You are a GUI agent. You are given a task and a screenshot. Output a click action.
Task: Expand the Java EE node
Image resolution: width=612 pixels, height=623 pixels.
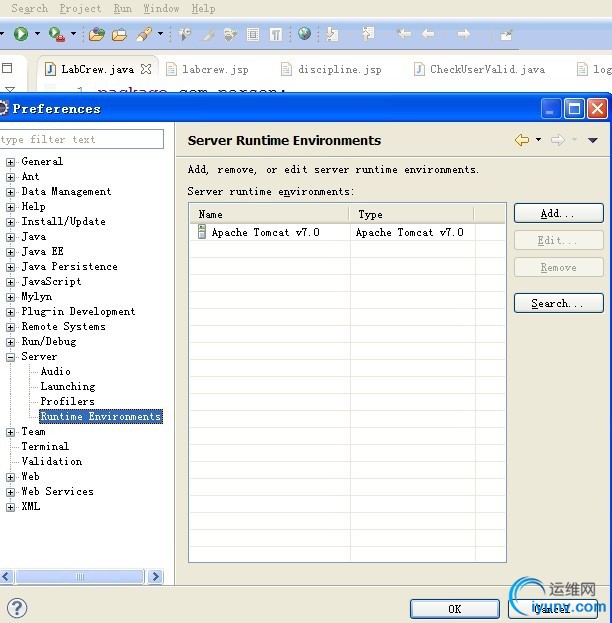pos(11,252)
